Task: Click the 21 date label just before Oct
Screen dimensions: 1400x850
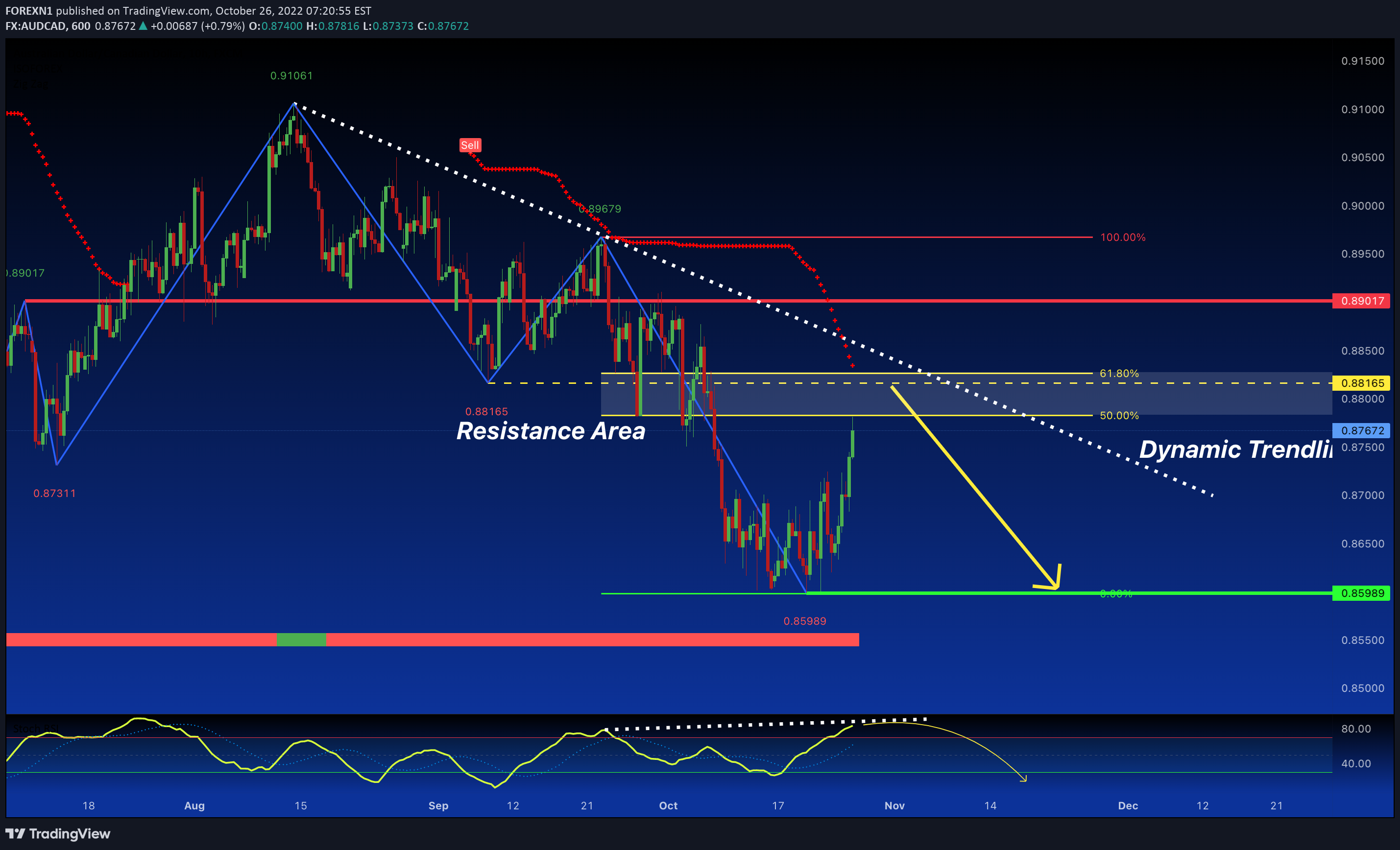Action: click(587, 806)
